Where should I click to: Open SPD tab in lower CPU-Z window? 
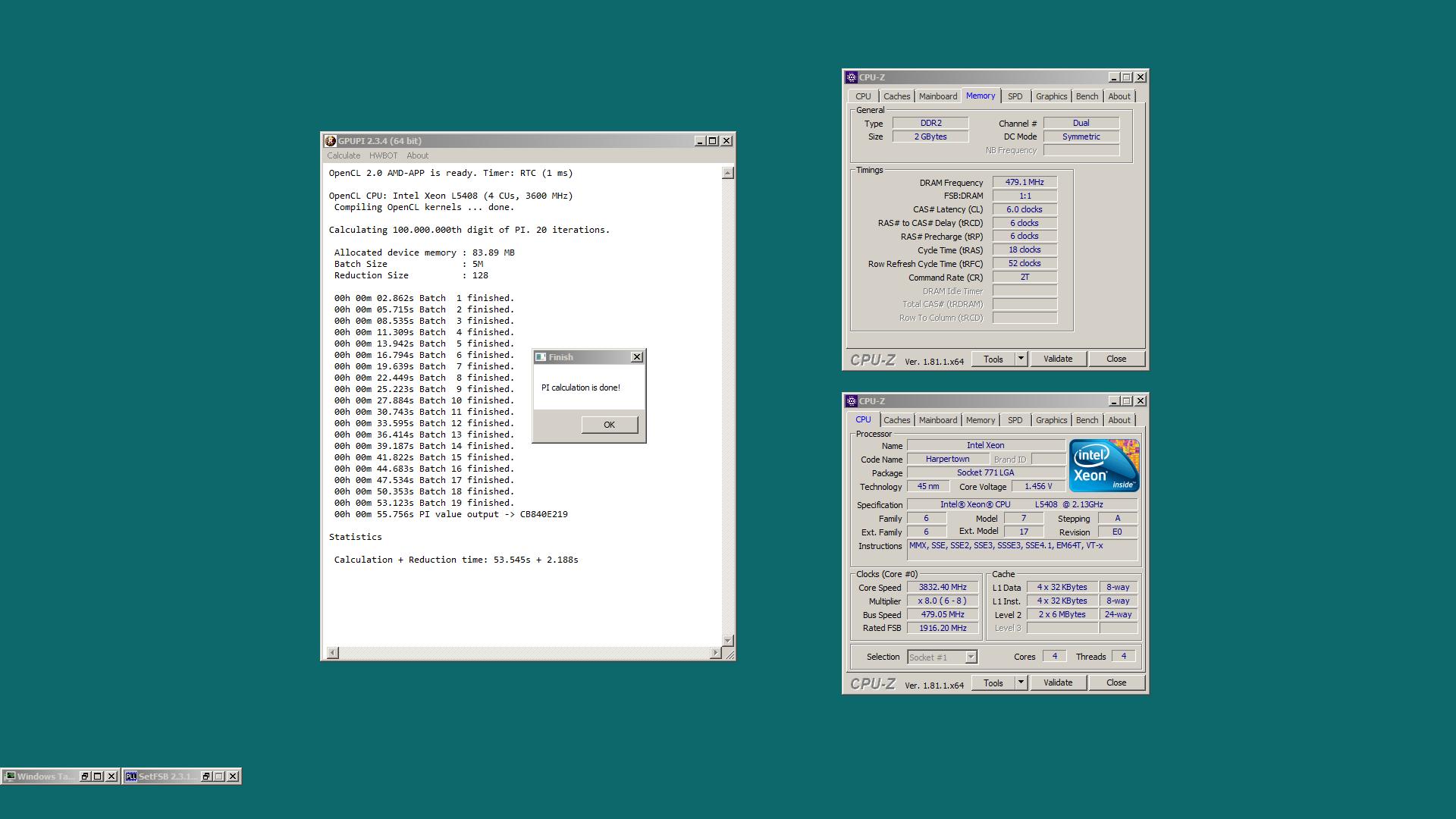[1015, 420]
